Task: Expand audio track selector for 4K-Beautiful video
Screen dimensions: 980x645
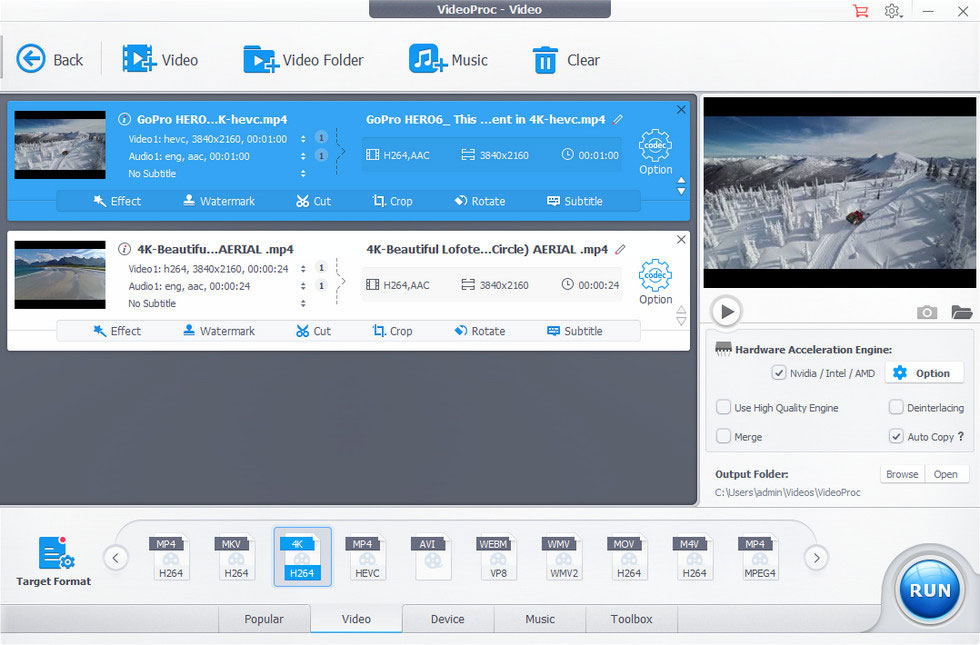Action: click(x=303, y=286)
